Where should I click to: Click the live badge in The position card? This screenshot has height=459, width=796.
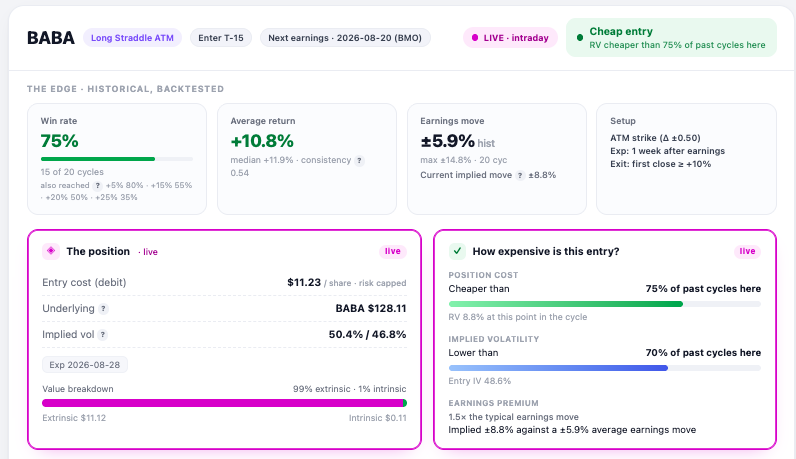(392, 251)
